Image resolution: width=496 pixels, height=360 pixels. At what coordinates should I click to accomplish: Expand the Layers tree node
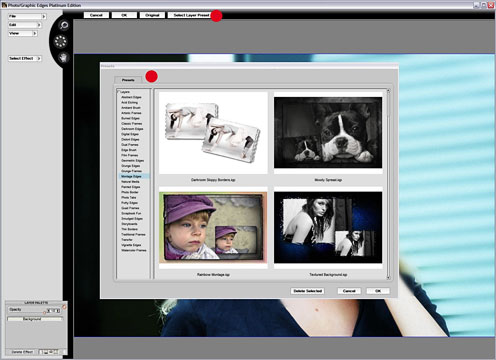point(118,92)
